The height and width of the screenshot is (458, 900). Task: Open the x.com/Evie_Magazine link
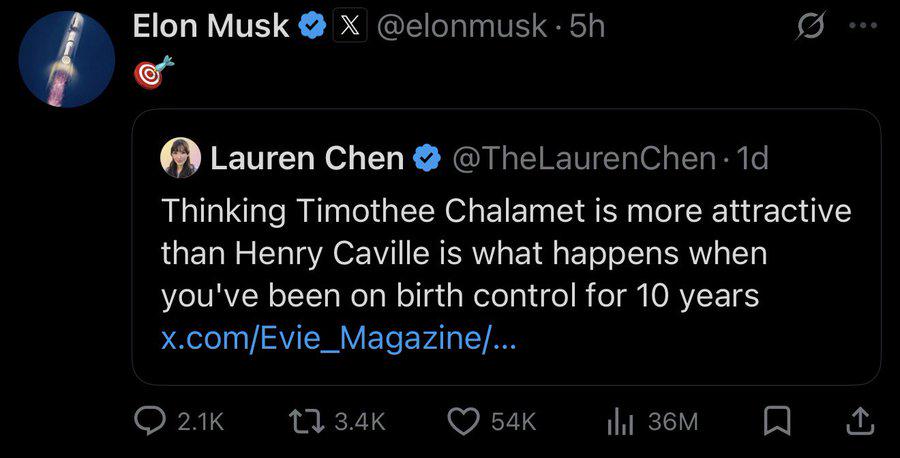point(339,338)
